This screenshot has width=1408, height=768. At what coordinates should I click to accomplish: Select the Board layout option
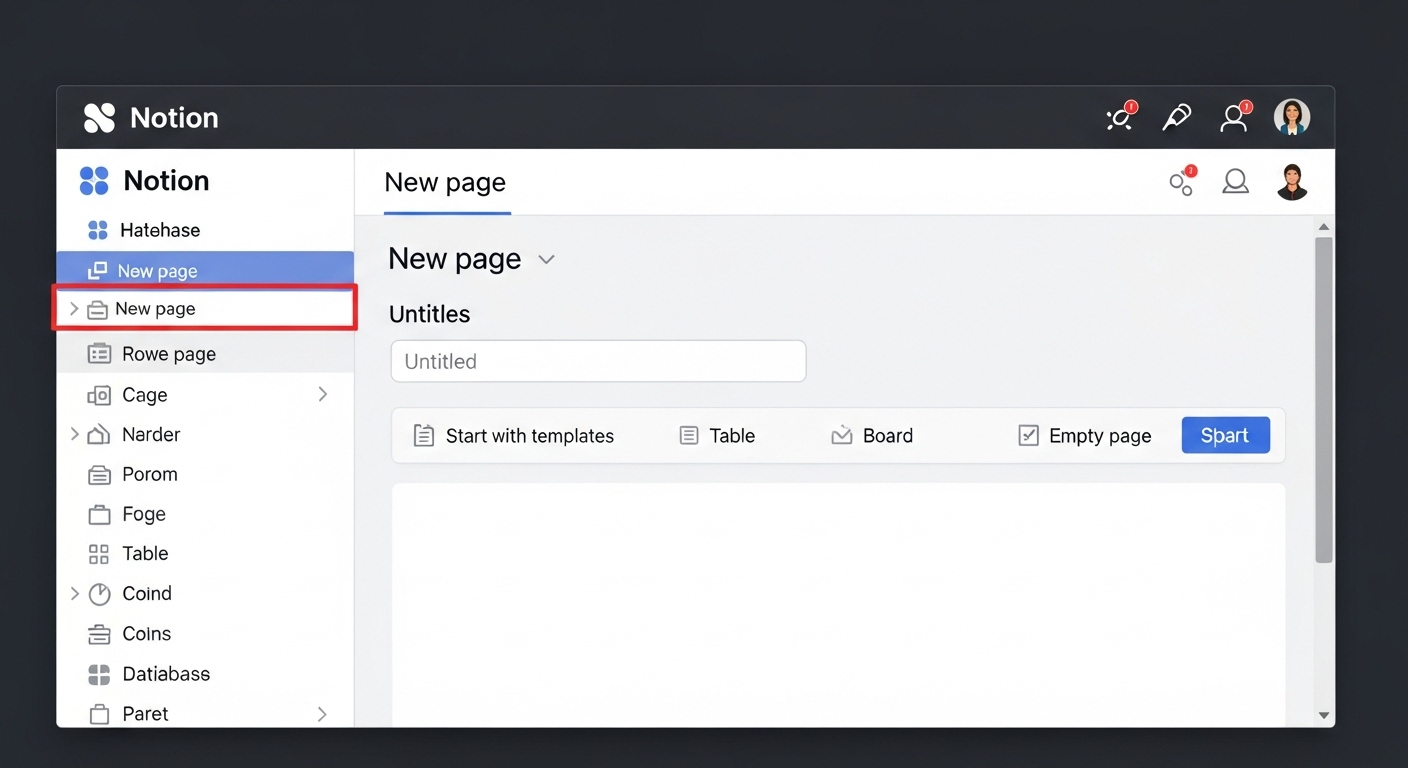872,436
